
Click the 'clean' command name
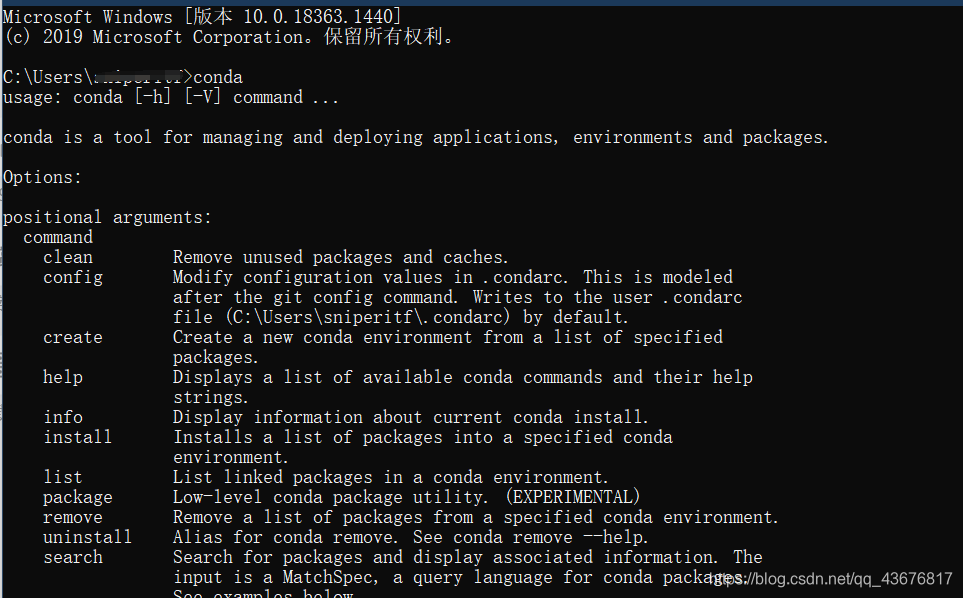[68, 257]
